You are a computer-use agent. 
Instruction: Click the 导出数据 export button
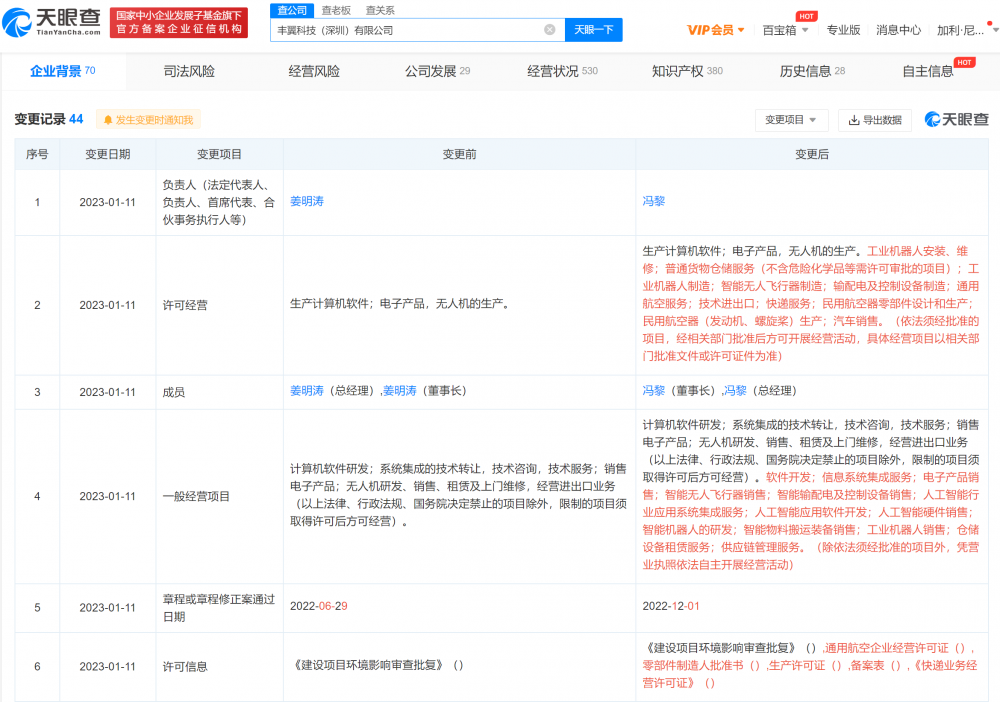click(x=874, y=120)
